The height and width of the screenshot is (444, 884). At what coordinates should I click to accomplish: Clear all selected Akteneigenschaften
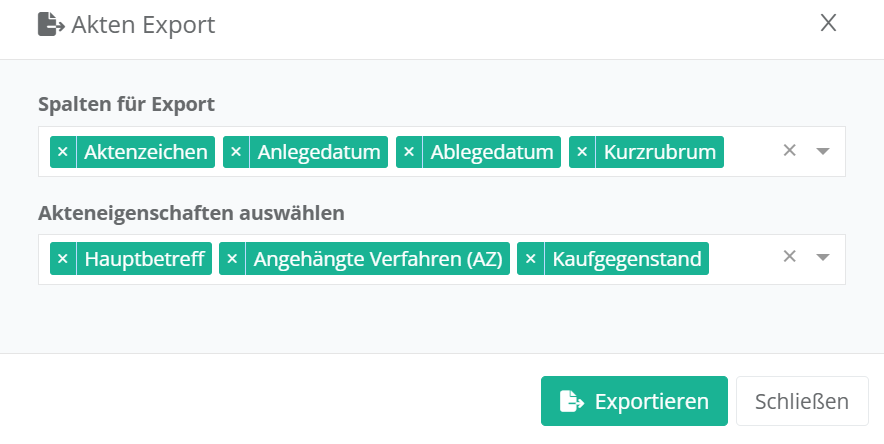click(789, 258)
